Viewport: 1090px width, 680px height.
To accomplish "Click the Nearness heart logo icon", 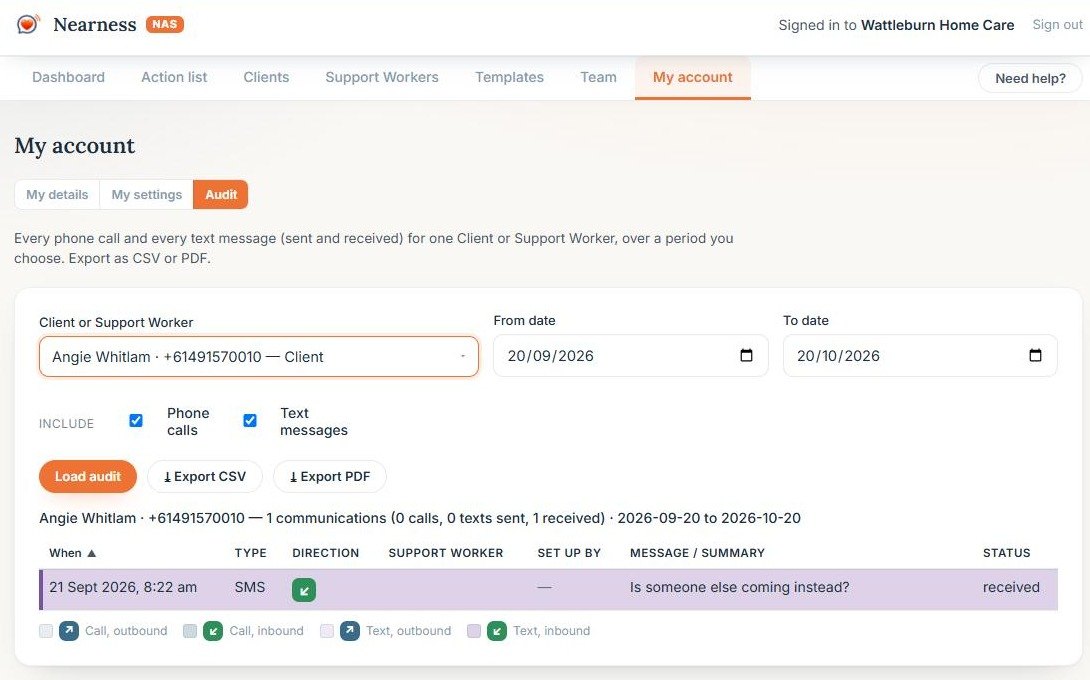I will coord(28,24).
